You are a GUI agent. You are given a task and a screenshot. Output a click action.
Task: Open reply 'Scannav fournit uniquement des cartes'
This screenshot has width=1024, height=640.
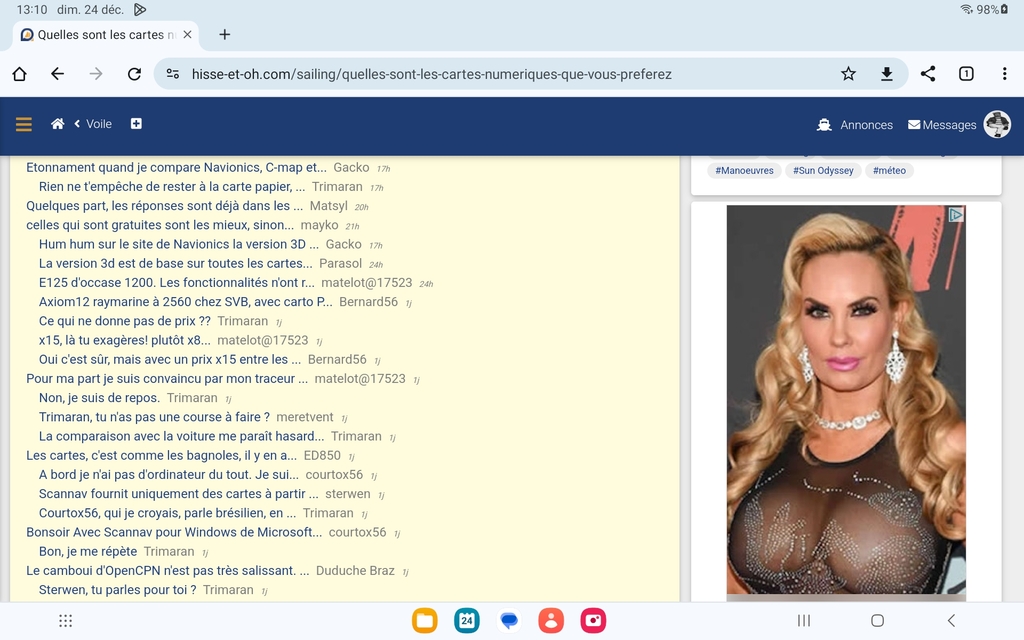178,494
